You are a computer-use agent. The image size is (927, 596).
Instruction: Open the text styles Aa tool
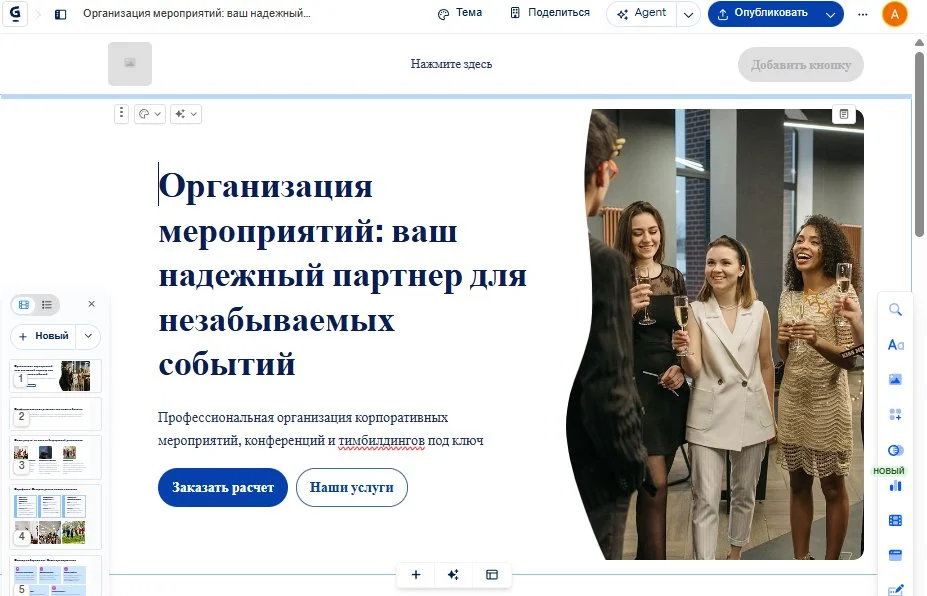tap(895, 345)
